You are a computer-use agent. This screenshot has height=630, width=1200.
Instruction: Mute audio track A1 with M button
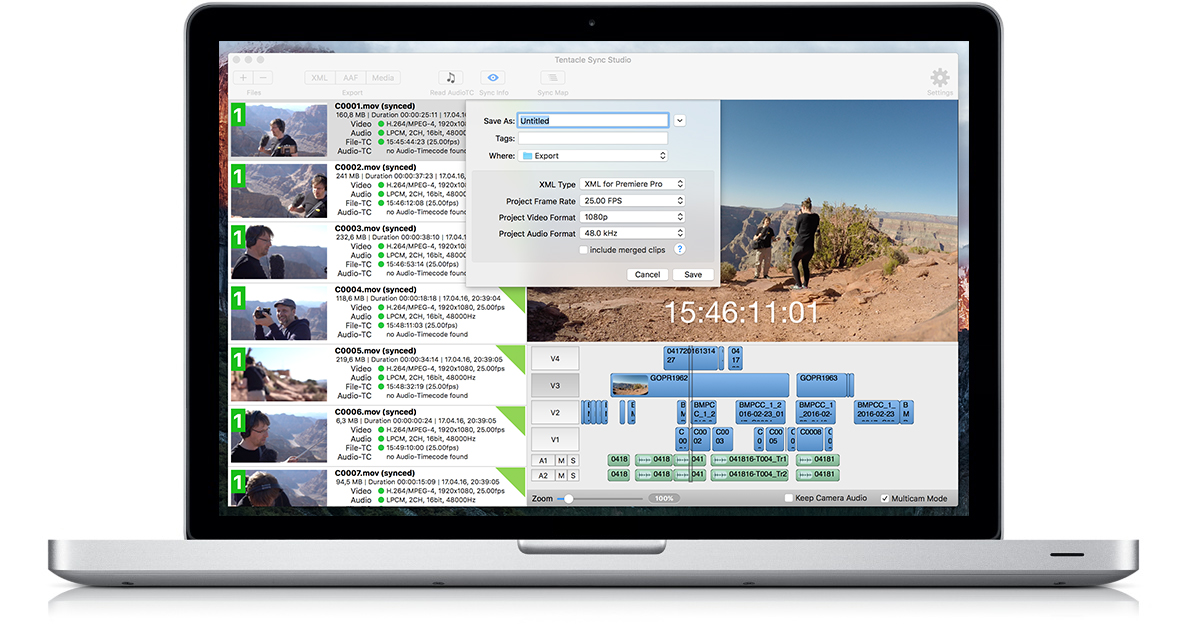(x=562, y=460)
